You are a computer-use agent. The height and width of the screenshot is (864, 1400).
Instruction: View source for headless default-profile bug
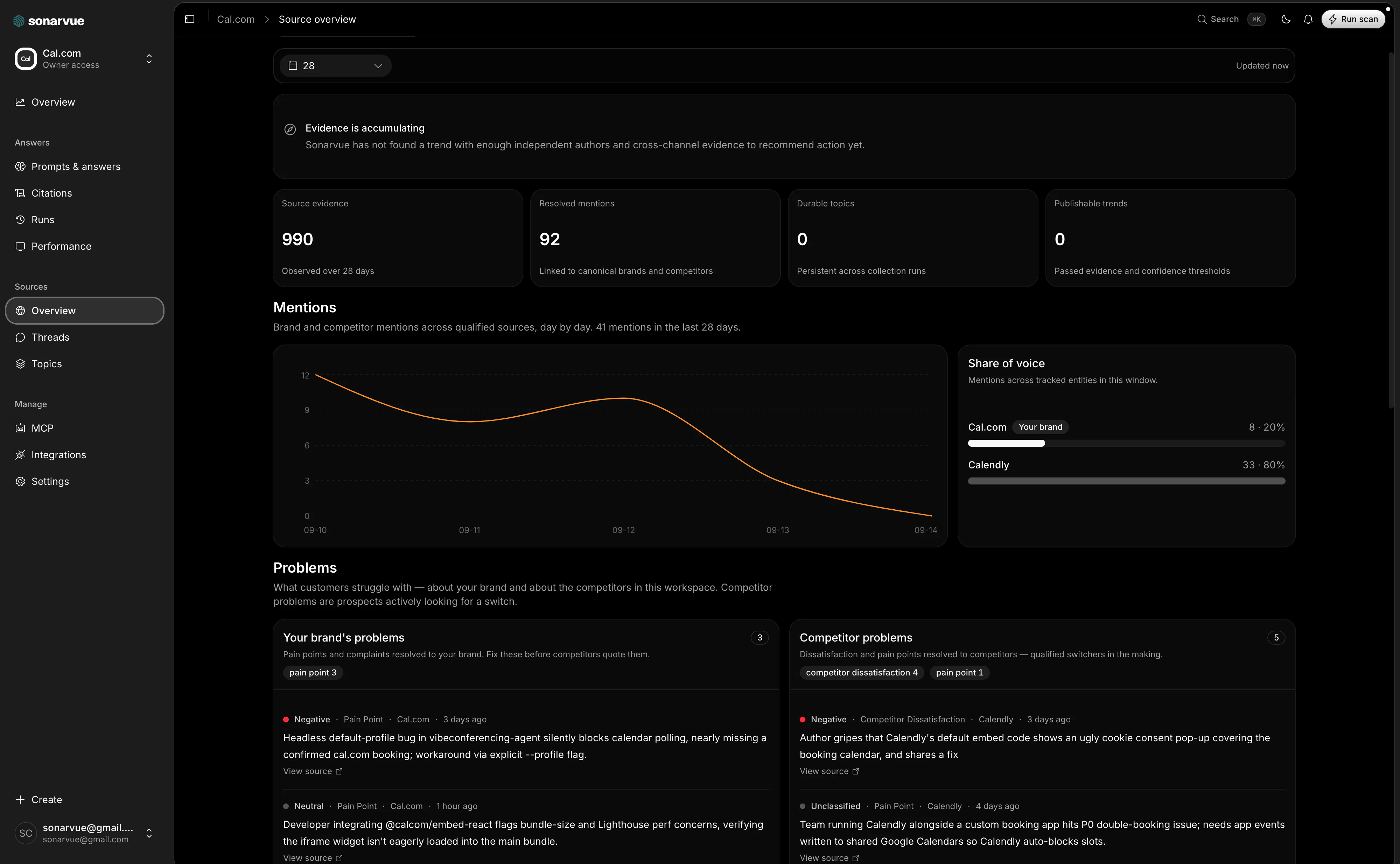pos(313,771)
